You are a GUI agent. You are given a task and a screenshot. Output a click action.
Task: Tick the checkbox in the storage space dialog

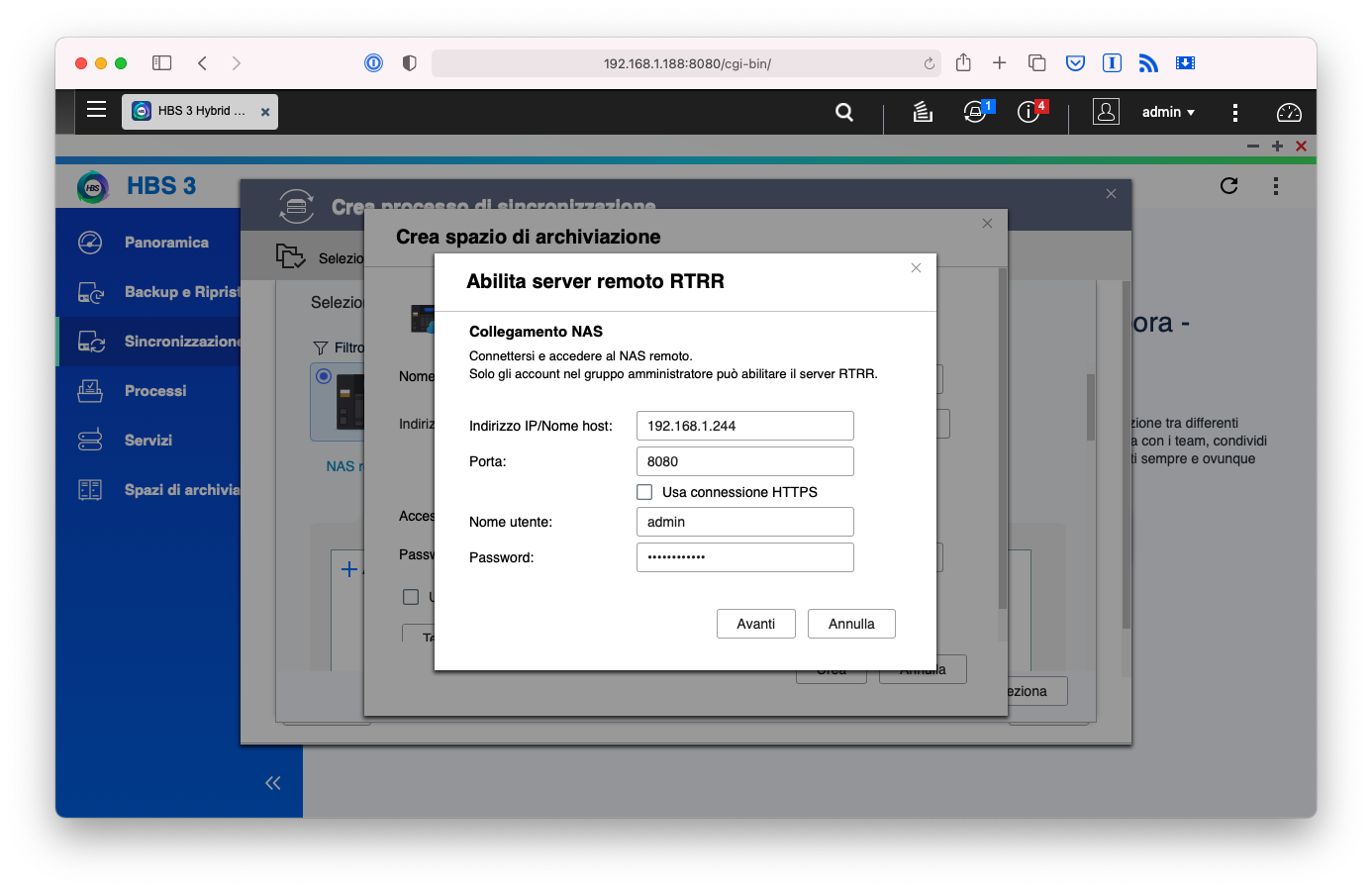[411, 596]
